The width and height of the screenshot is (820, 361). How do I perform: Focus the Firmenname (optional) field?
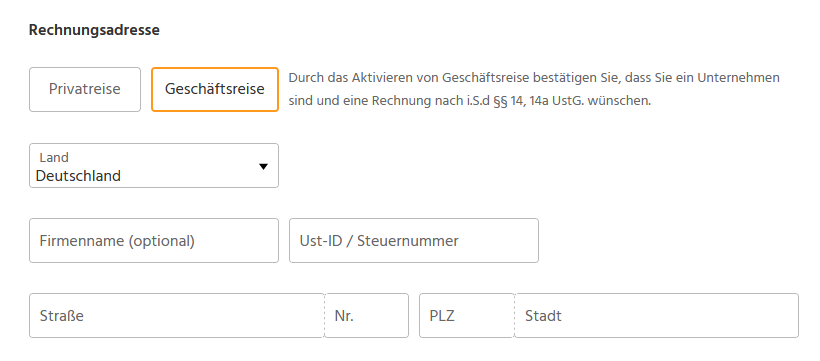(154, 241)
